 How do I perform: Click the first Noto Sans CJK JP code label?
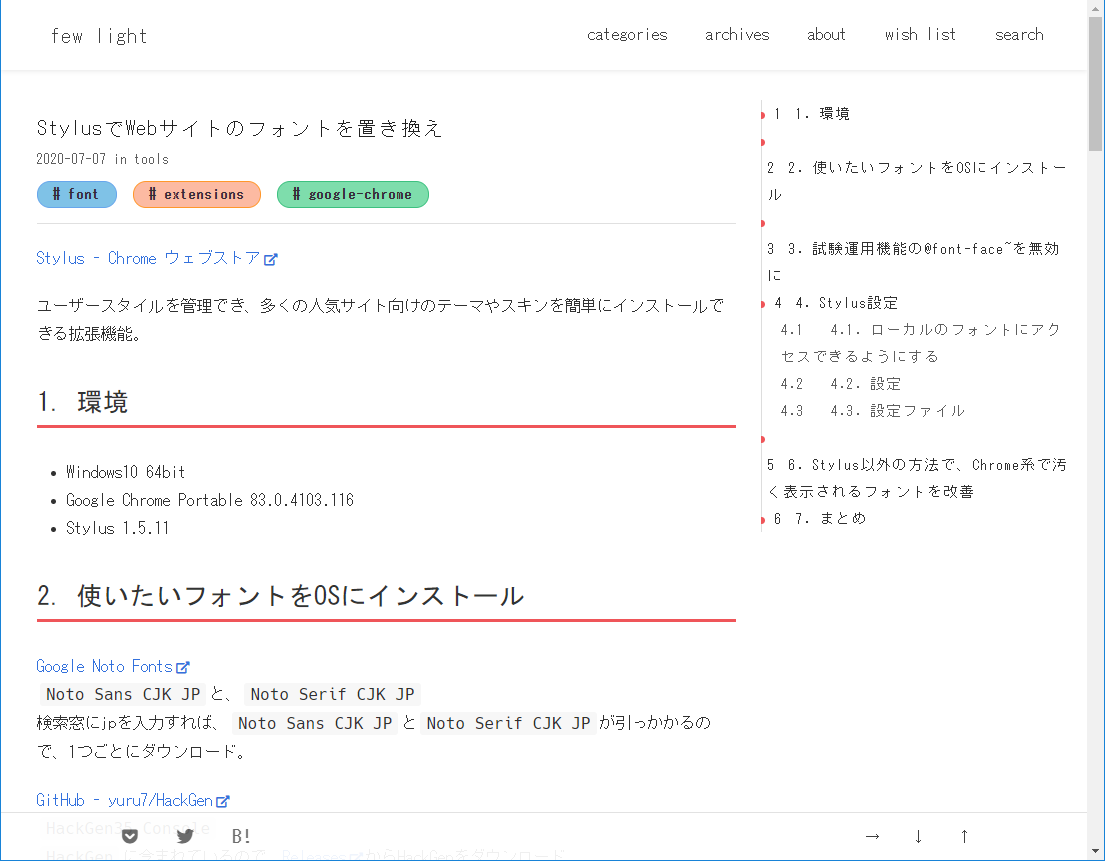(x=123, y=695)
